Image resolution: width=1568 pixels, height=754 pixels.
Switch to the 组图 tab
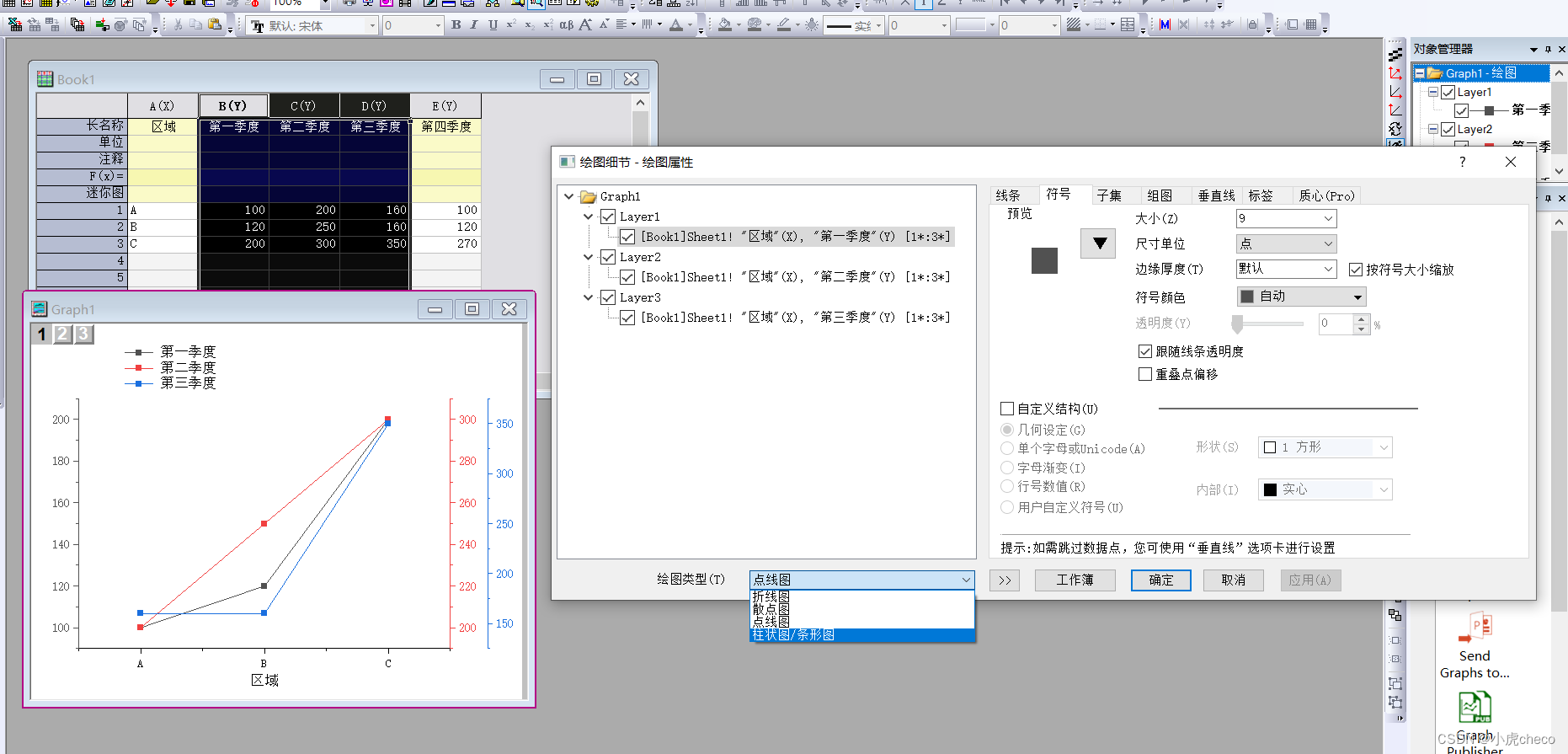click(x=1160, y=195)
